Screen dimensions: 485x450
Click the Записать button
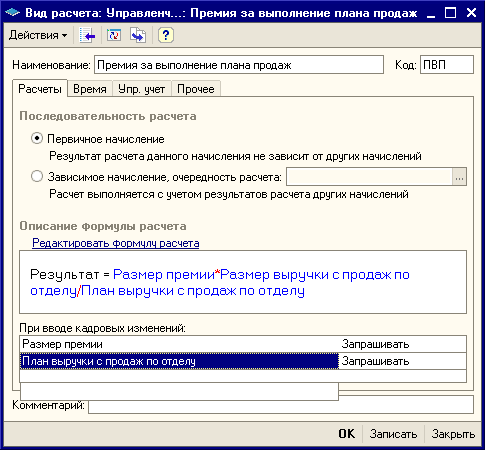click(x=393, y=434)
